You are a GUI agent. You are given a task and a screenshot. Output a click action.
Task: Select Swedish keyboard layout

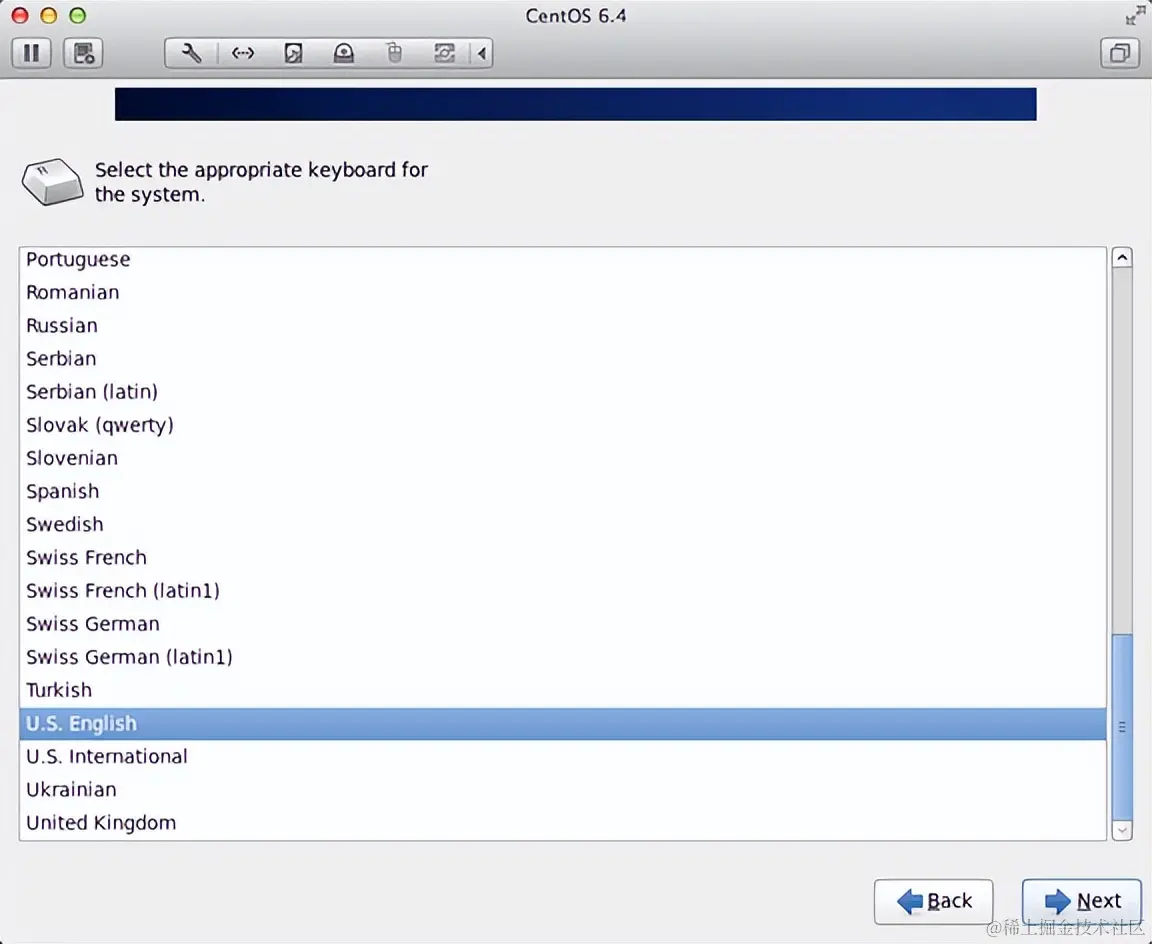[x=563, y=524]
